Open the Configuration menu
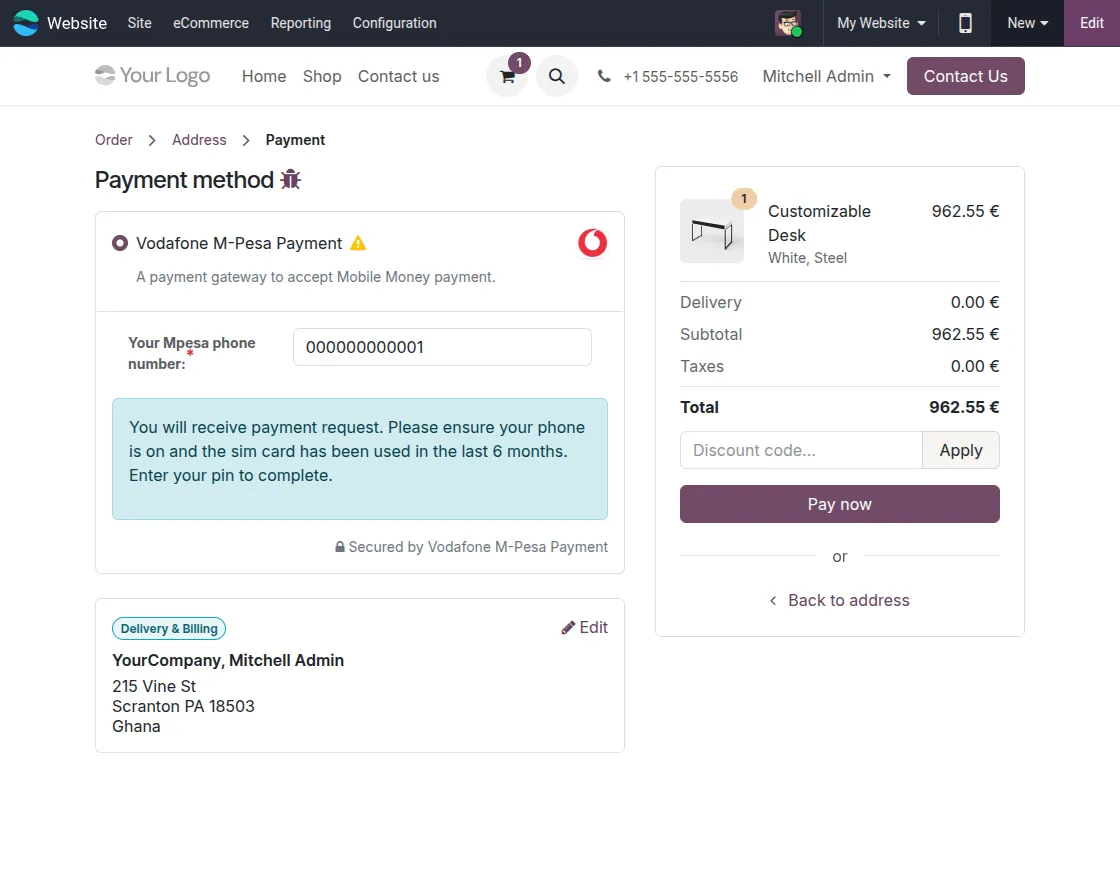Image resolution: width=1120 pixels, height=880 pixels. tap(394, 23)
